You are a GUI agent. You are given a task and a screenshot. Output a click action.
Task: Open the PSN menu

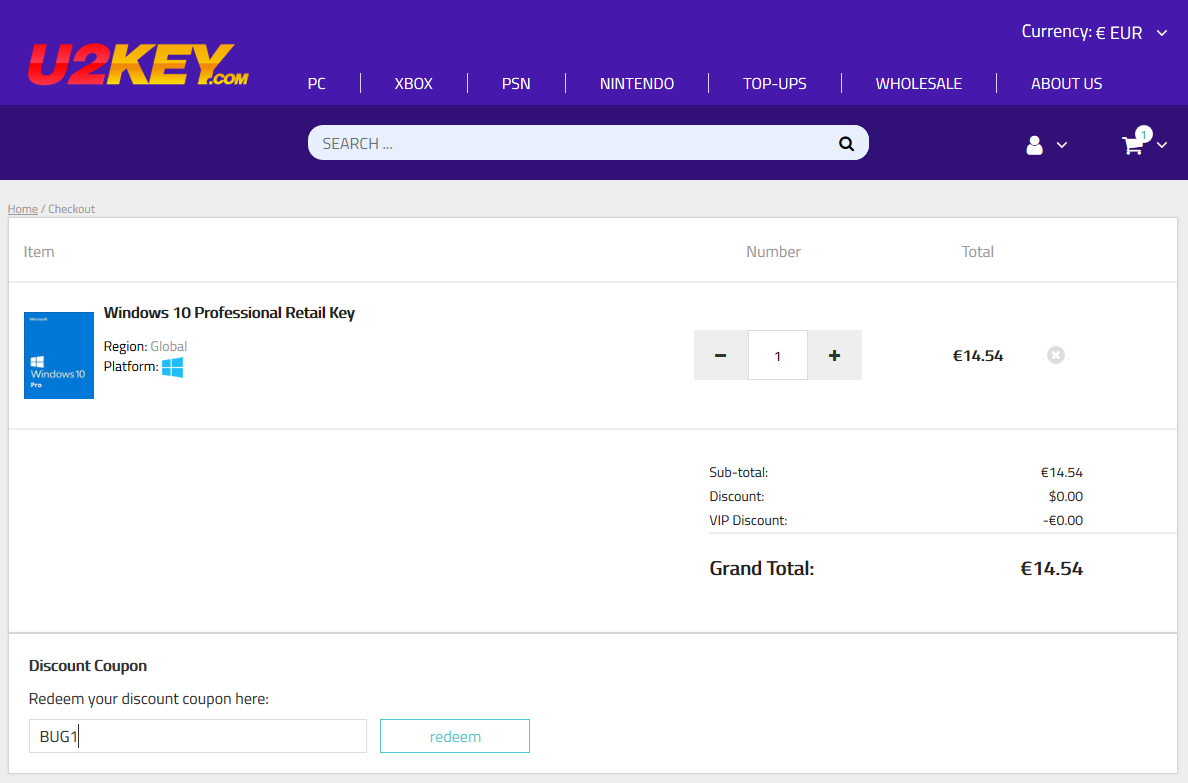click(x=516, y=83)
